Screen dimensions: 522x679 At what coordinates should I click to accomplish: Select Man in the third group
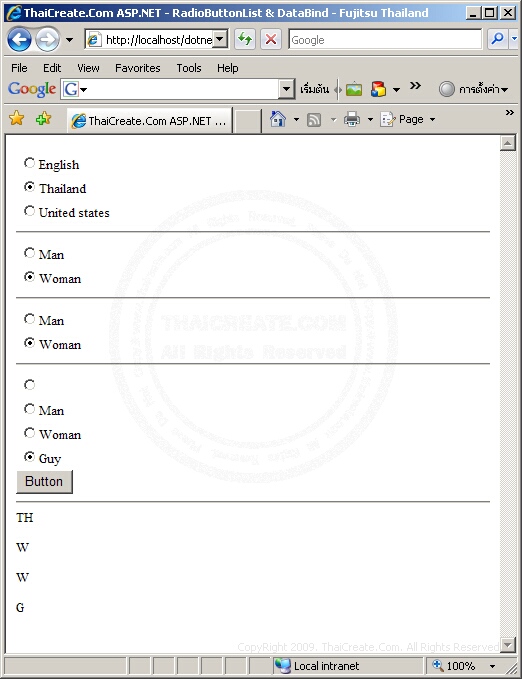coord(29,319)
